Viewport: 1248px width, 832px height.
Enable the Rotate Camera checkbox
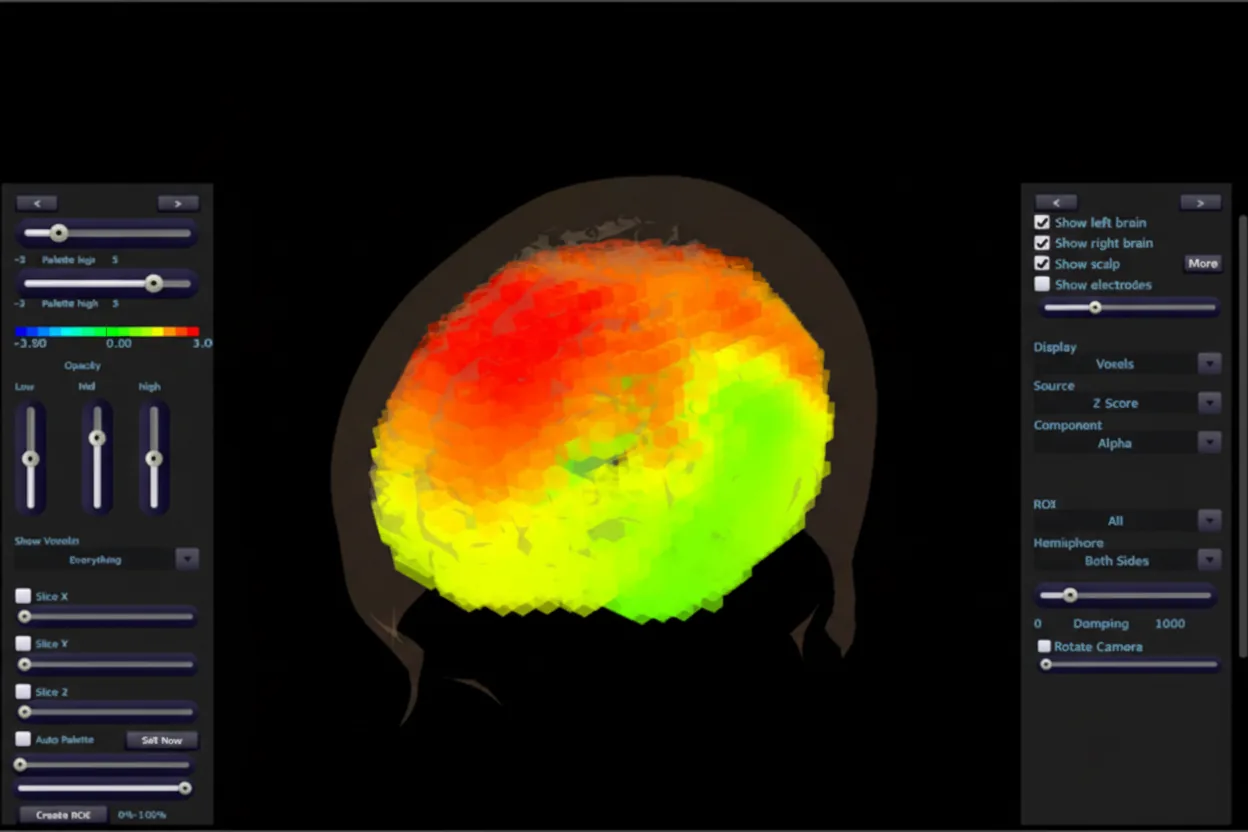click(1044, 647)
